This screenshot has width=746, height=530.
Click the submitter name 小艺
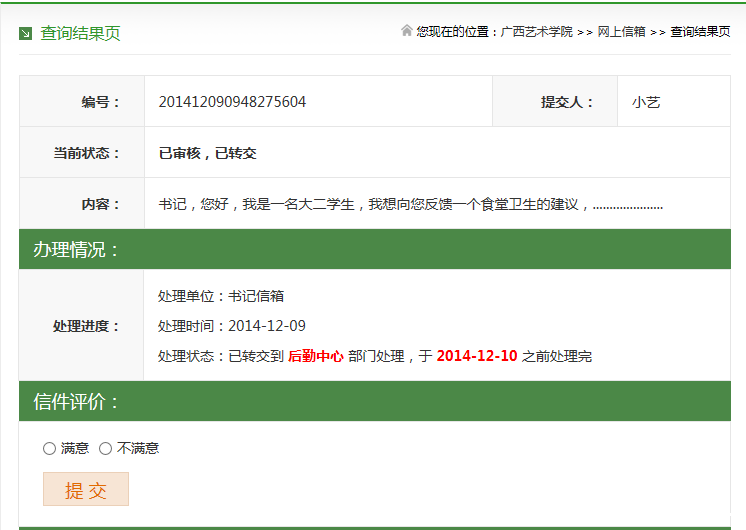click(646, 102)
